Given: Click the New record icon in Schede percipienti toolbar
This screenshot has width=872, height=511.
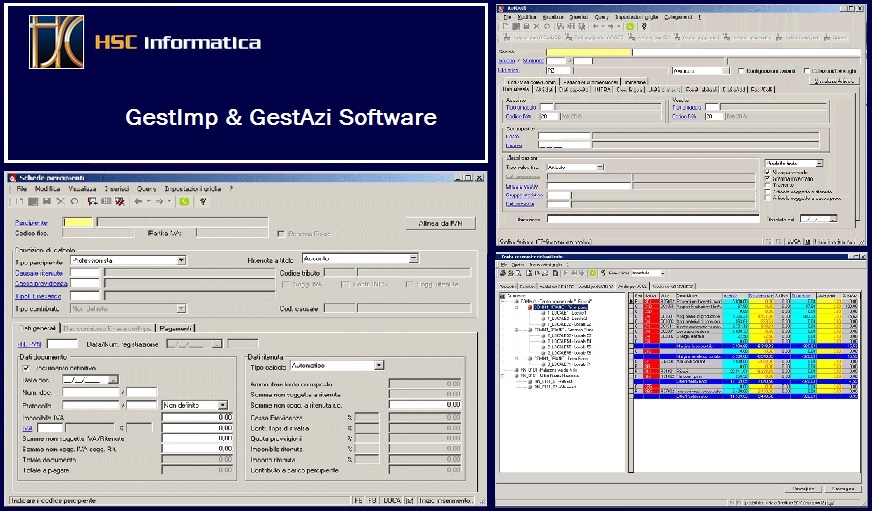Looking at the screenshot, I should tap(19, 201).
